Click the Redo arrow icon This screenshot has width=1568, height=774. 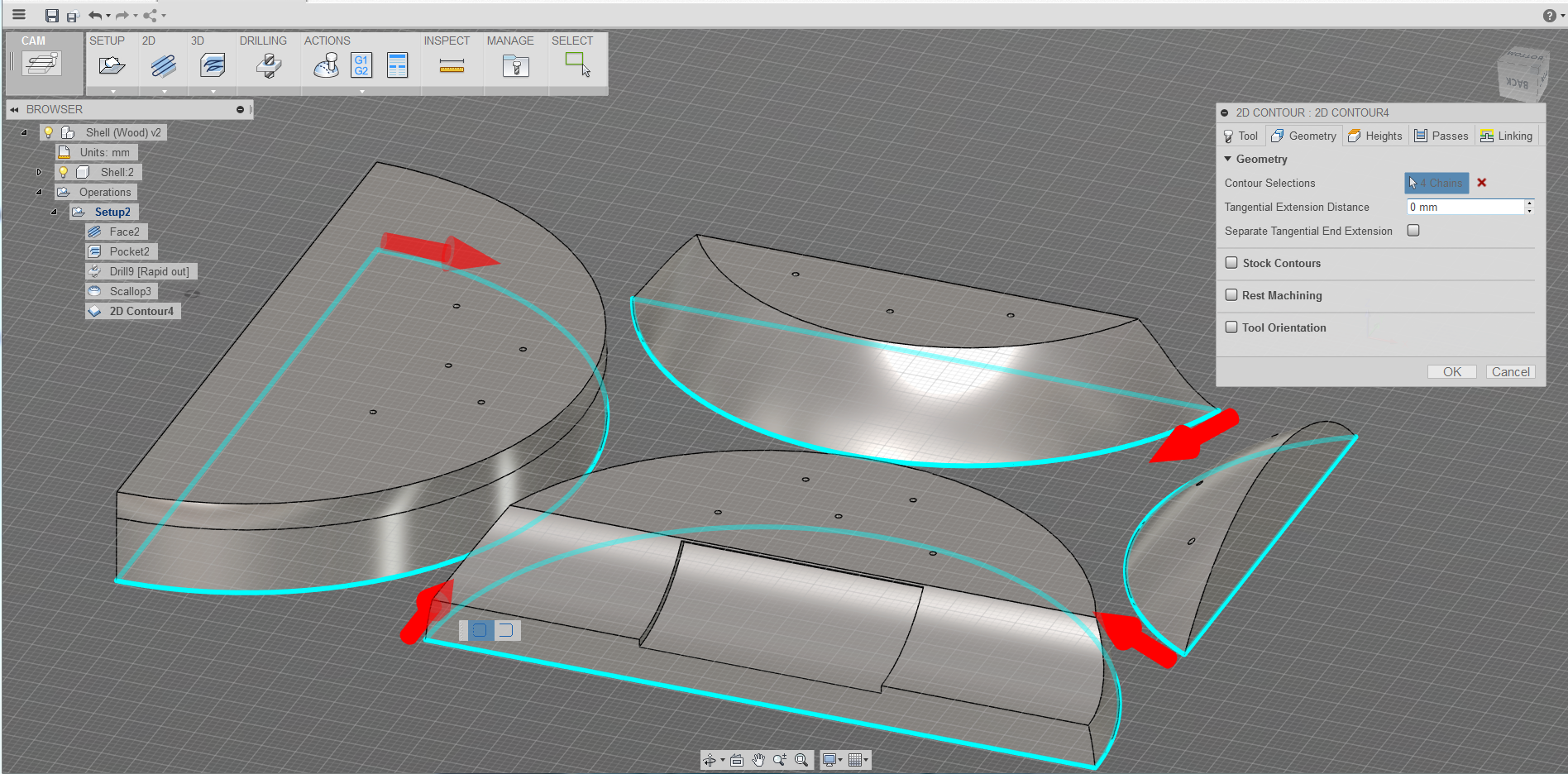(122, 15)
